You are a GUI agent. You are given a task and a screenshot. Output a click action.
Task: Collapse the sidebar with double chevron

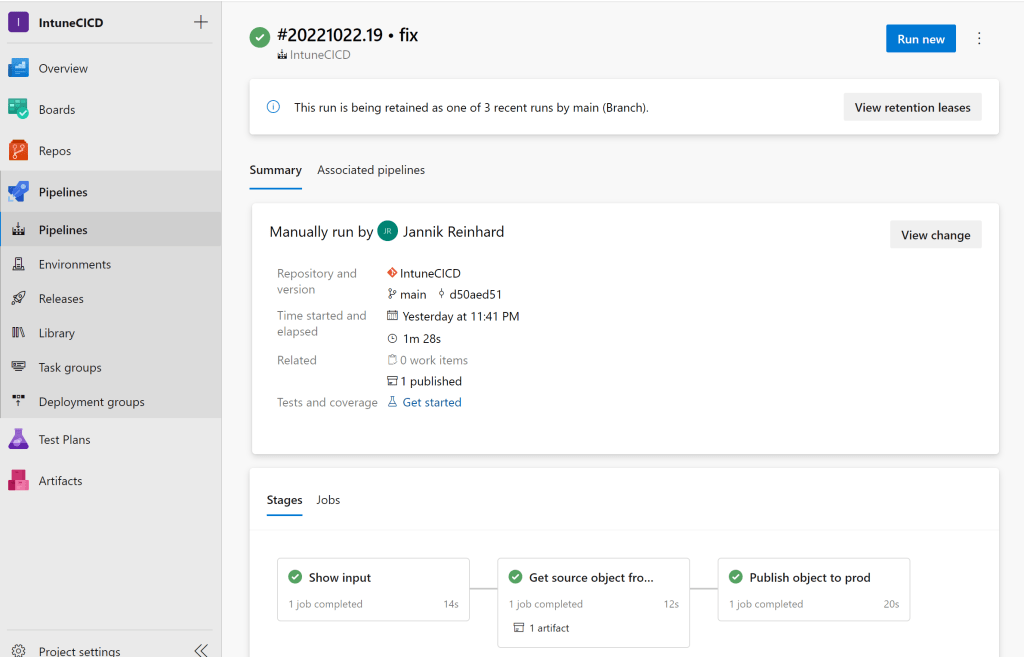click(201, 650)
